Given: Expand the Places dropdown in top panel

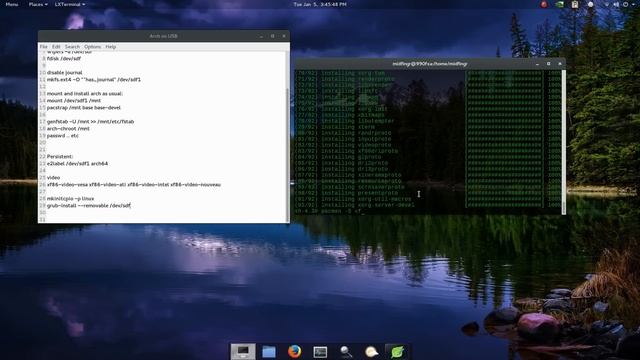Looking at the screenshot, I should point(38,4).
